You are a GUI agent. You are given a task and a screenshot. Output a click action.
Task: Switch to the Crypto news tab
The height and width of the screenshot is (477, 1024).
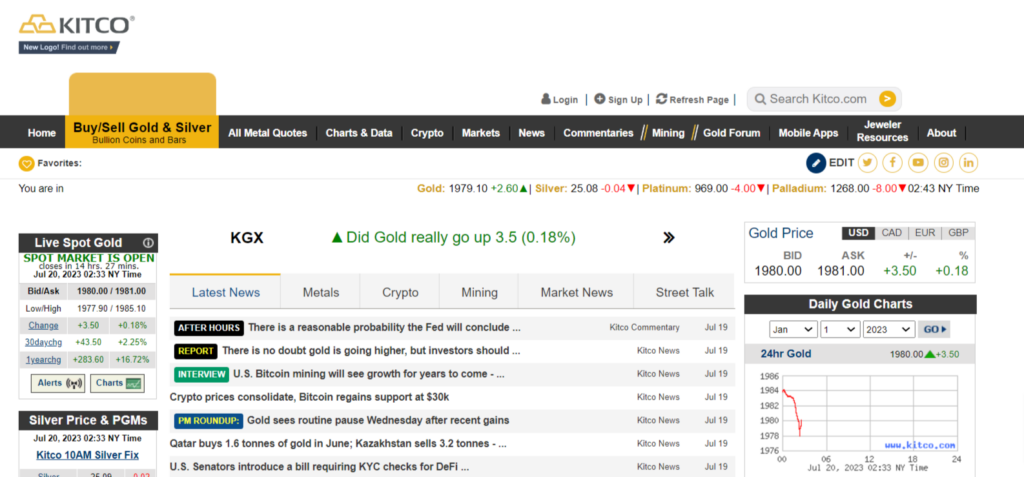(x=400, y=292)
